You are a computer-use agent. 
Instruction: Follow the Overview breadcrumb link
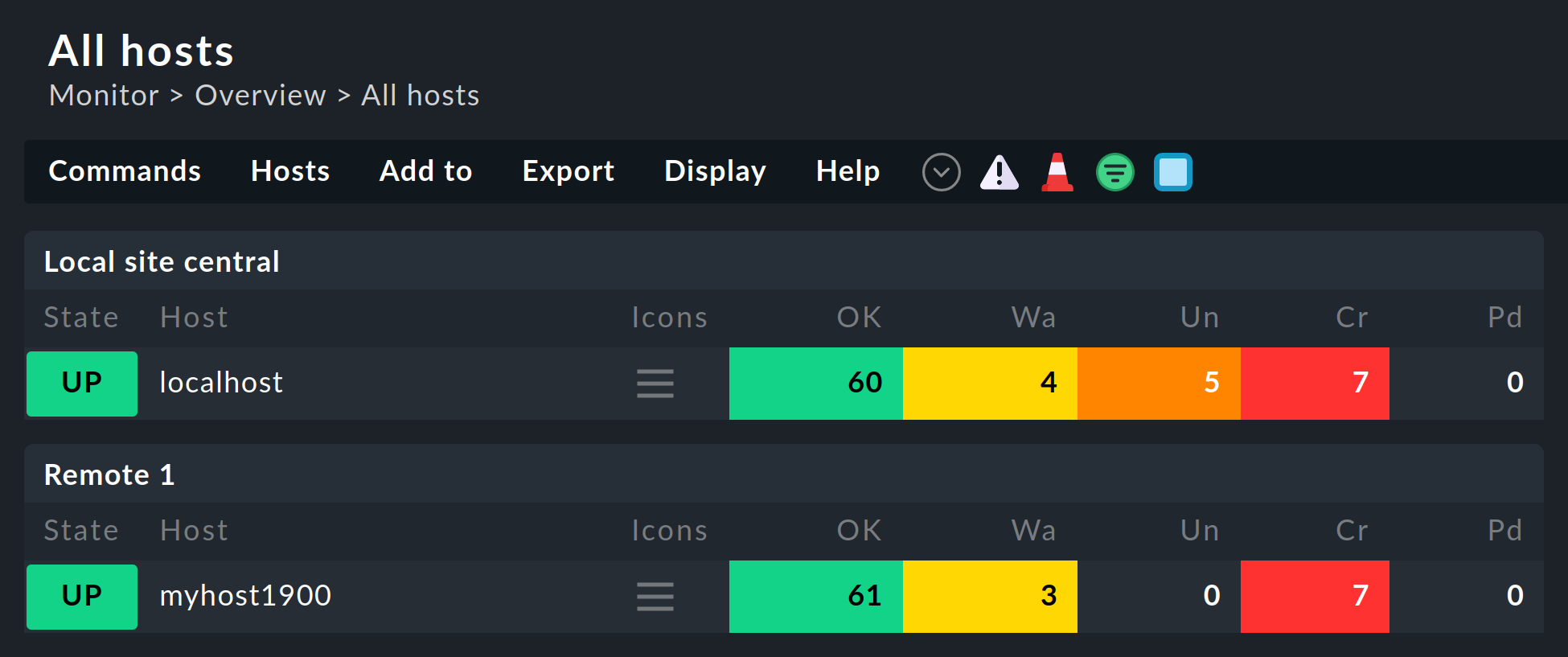(x=260, y=95)
